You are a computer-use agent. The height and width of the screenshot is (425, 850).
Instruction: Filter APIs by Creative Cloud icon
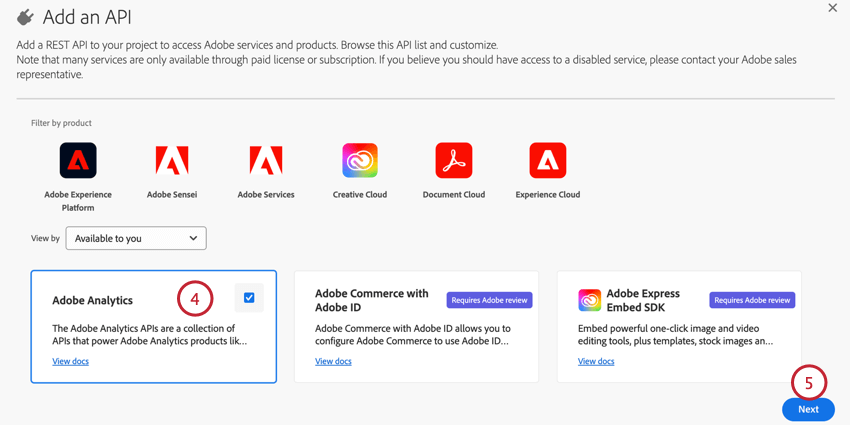click(360, 160)
